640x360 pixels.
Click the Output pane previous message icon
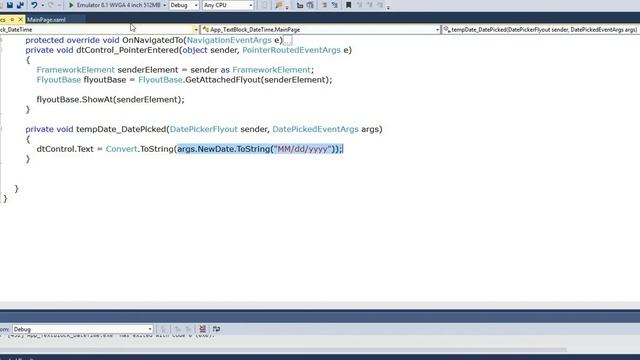click(x=178, y=329)
